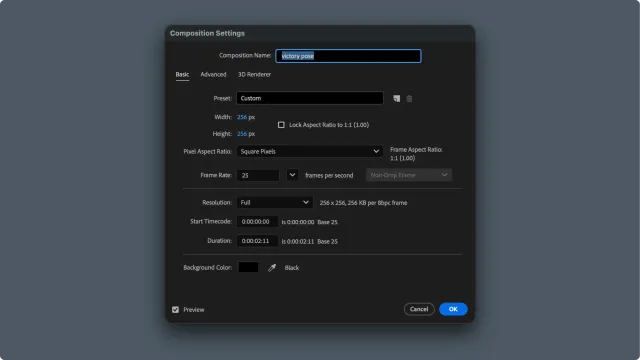Click the Height value 256
640x360 pixels.
click(x=242, y=134)
